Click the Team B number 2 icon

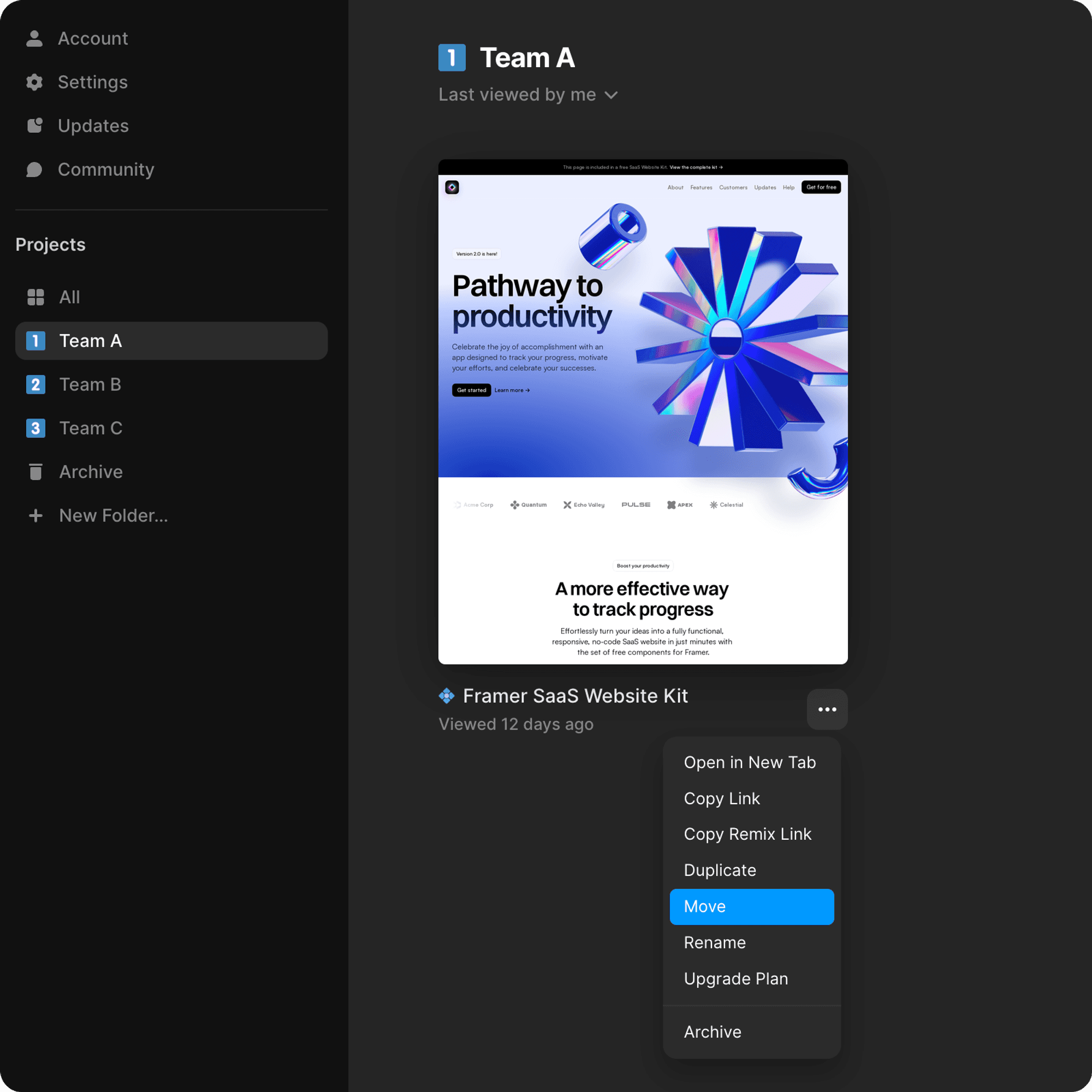(x=35, y=384)
